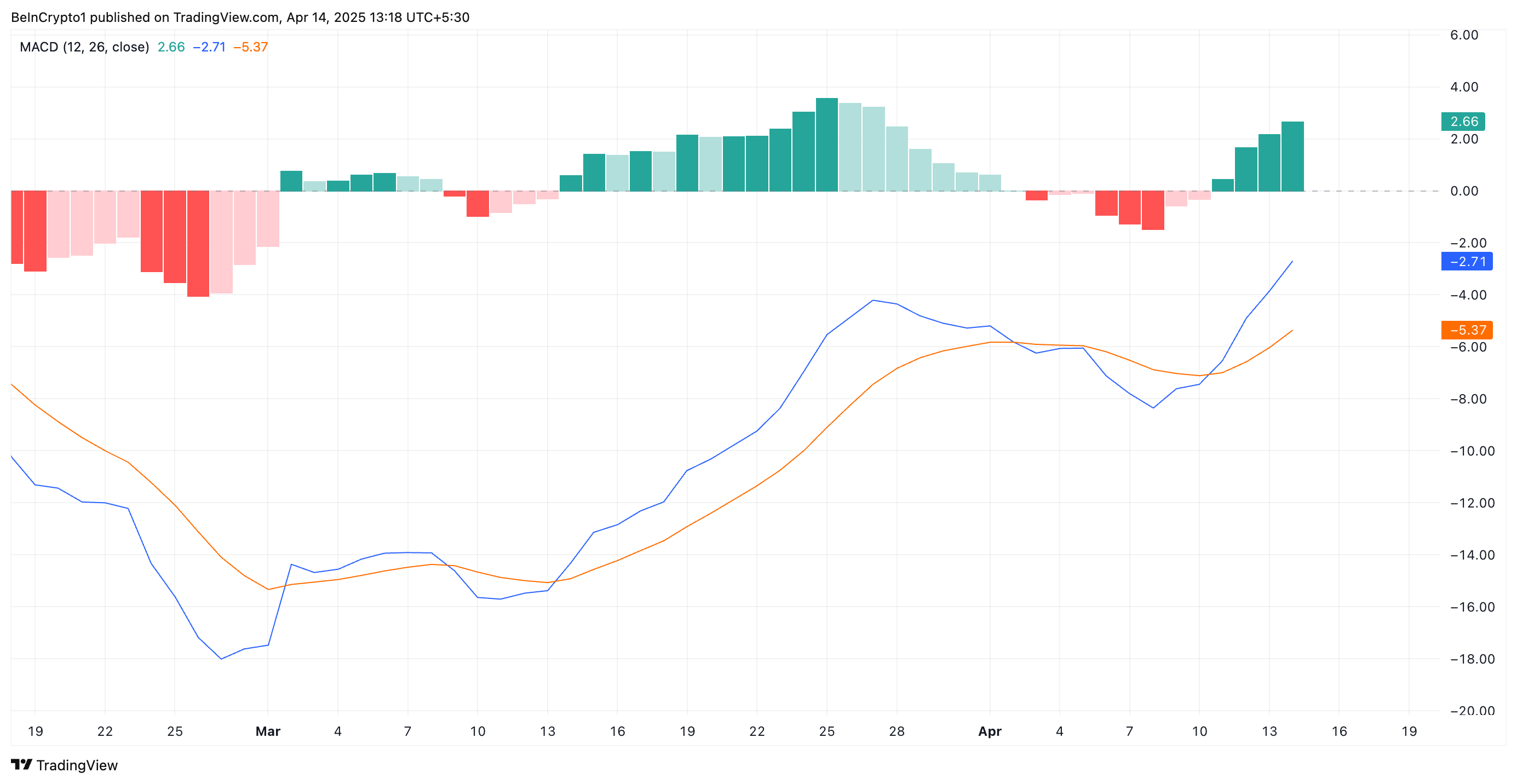Click the latest green histogram bar

(1292, 156)
